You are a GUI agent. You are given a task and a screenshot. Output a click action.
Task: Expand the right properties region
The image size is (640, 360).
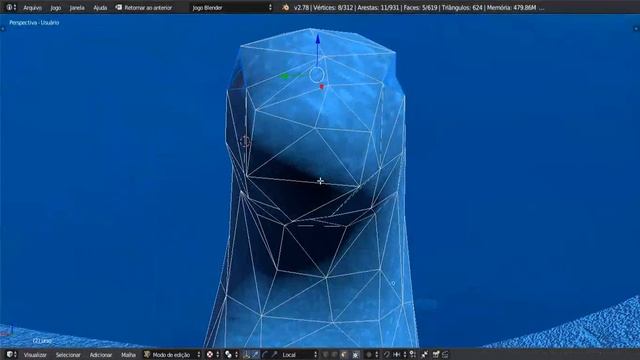click(x=636, y=29)
